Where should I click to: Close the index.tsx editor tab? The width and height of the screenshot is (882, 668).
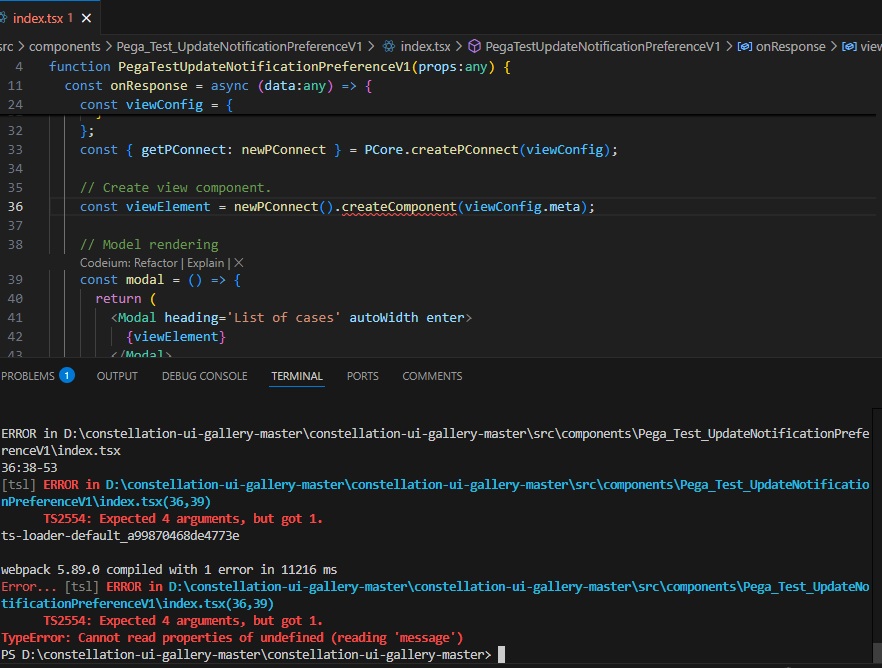coord(87,18)
